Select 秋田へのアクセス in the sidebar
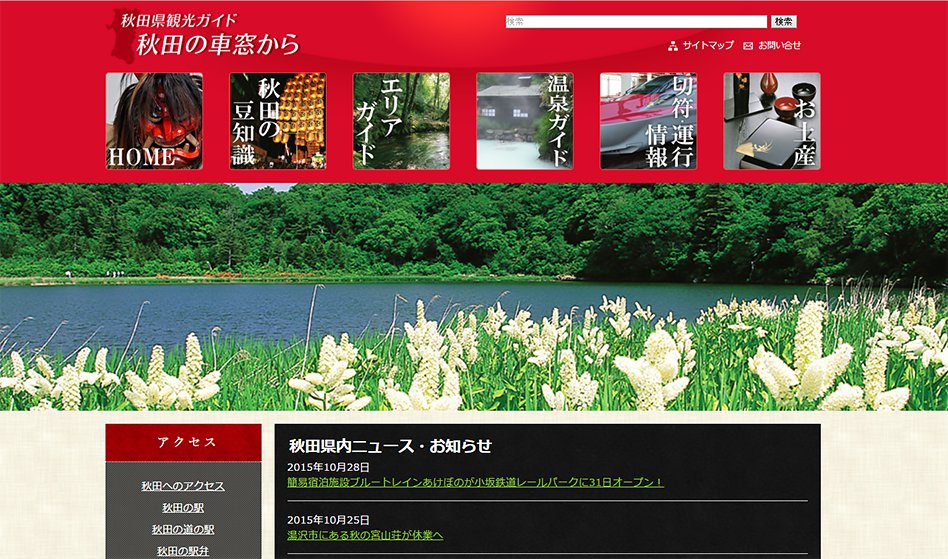 pos(183,486)
